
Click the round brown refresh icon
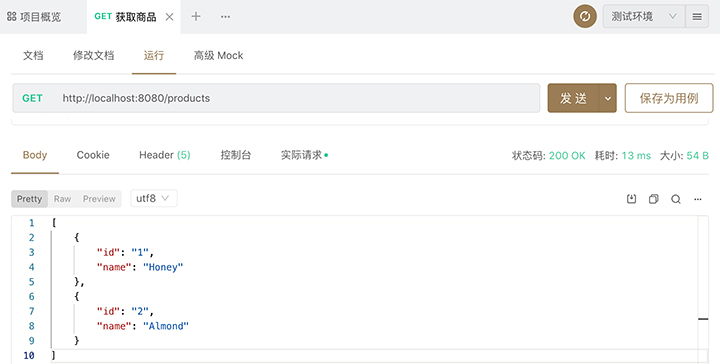pyautogui.click(x=585, y=17)
